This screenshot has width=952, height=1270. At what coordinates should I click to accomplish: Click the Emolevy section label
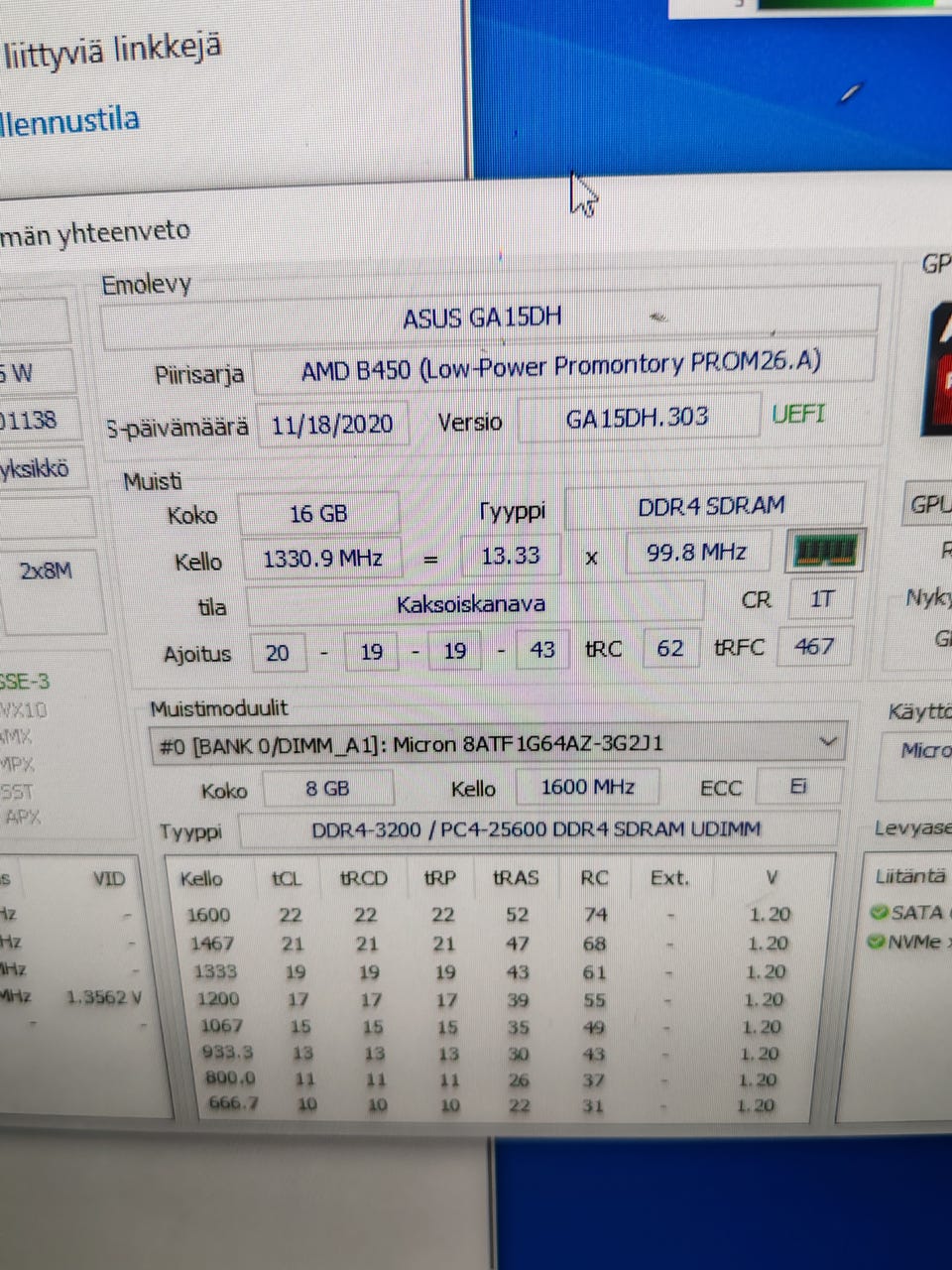pos(146,286)
